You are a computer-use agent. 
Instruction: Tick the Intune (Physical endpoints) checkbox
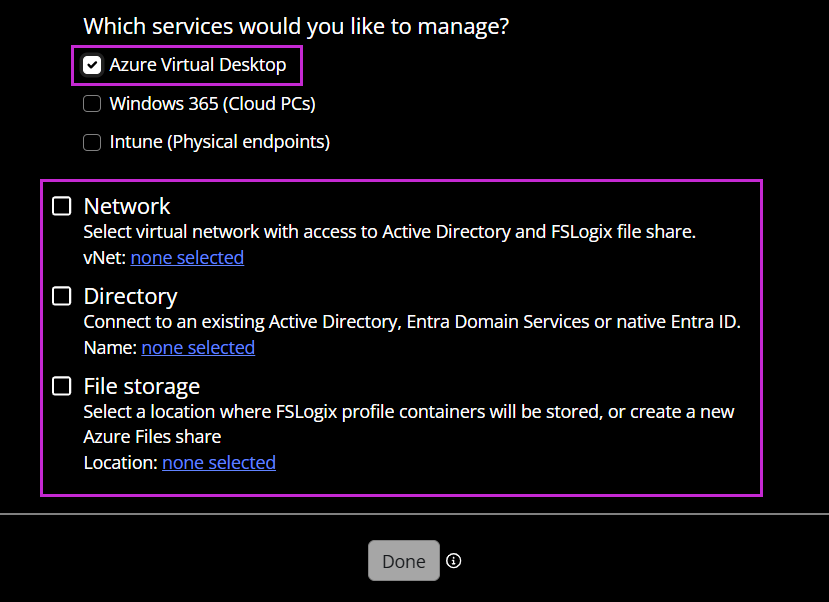(x=92, y=142)
